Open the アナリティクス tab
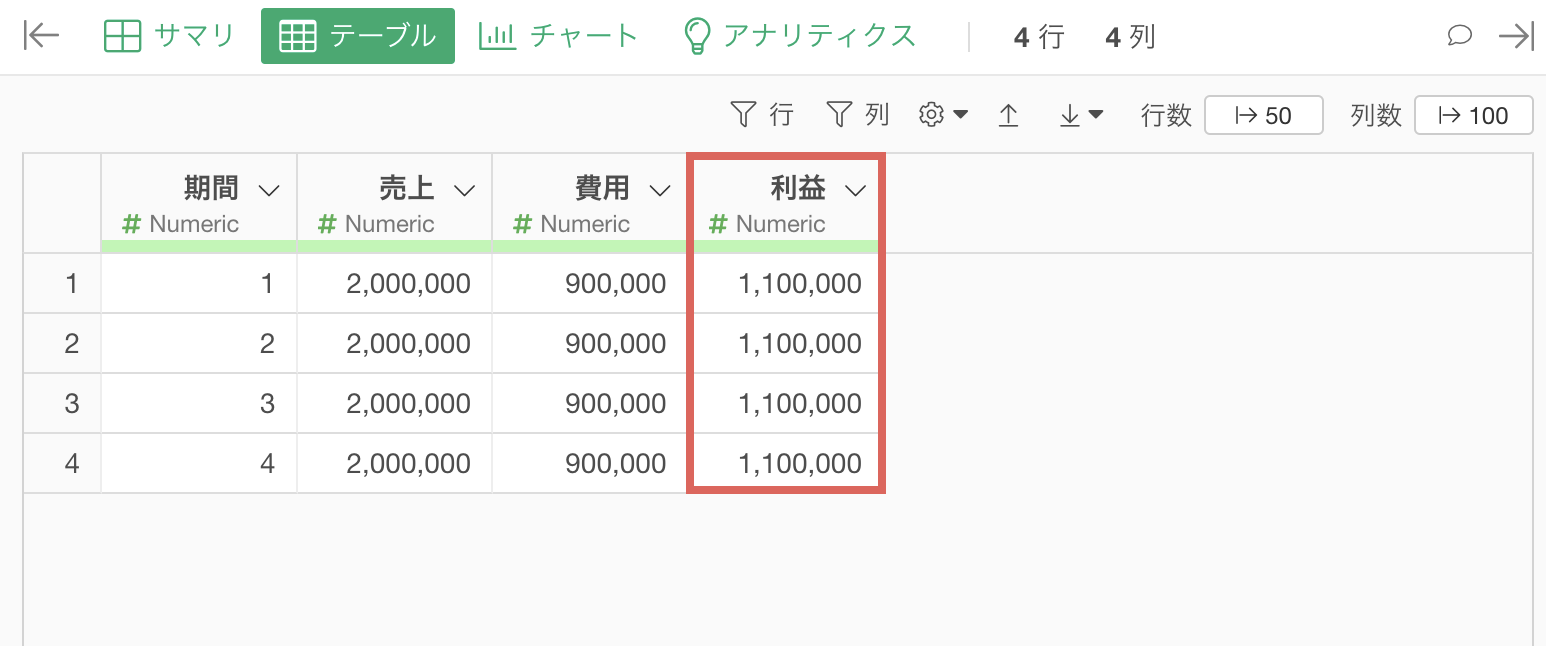 (x=799, y=36)
